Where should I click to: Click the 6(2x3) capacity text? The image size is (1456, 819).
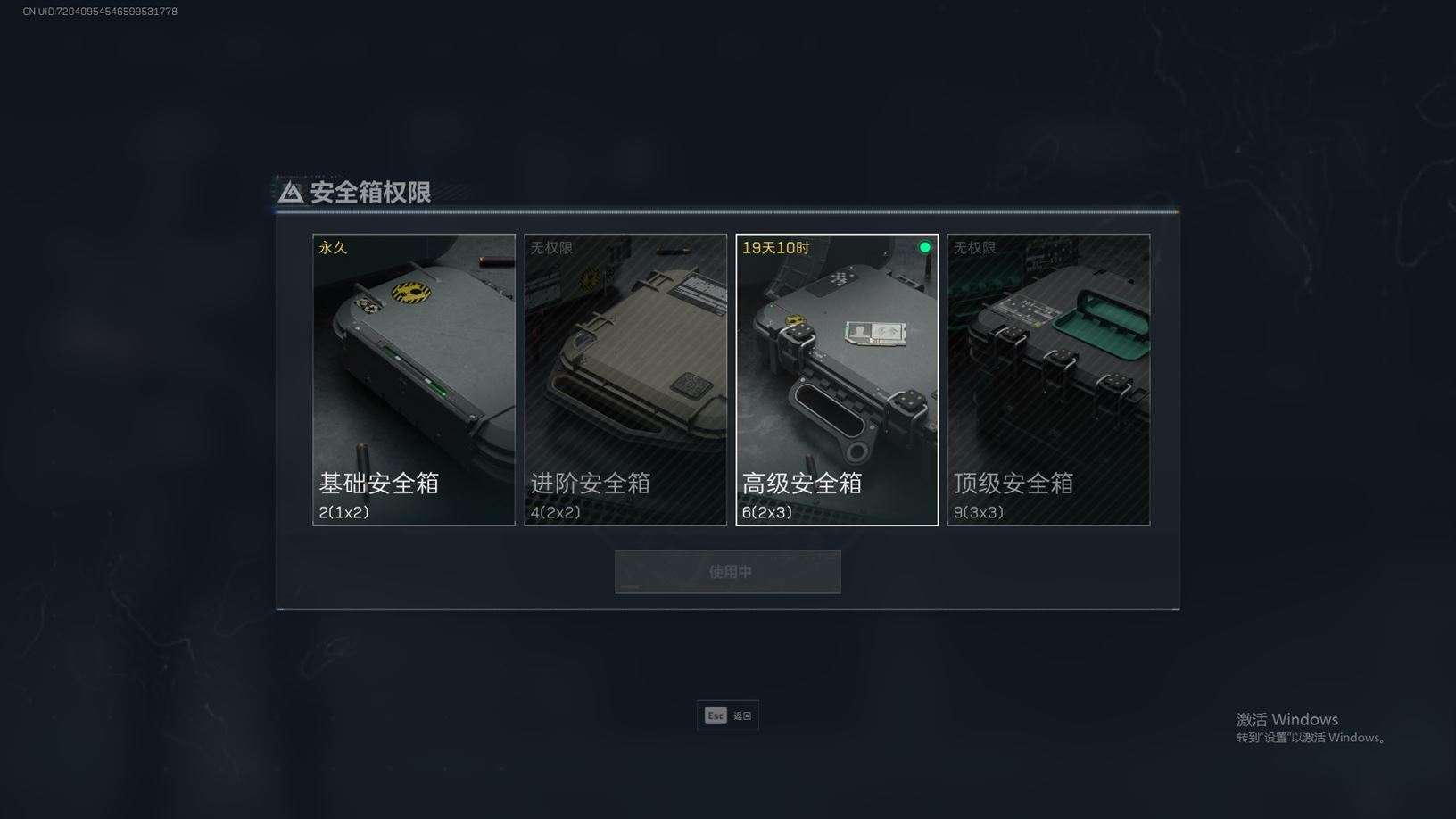767,512
